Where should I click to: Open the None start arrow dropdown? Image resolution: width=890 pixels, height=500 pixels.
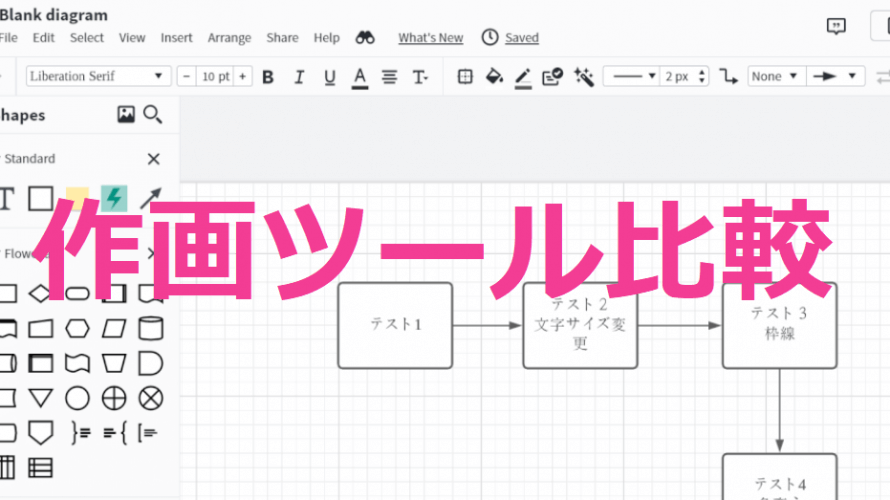click(x=776, y=76)
